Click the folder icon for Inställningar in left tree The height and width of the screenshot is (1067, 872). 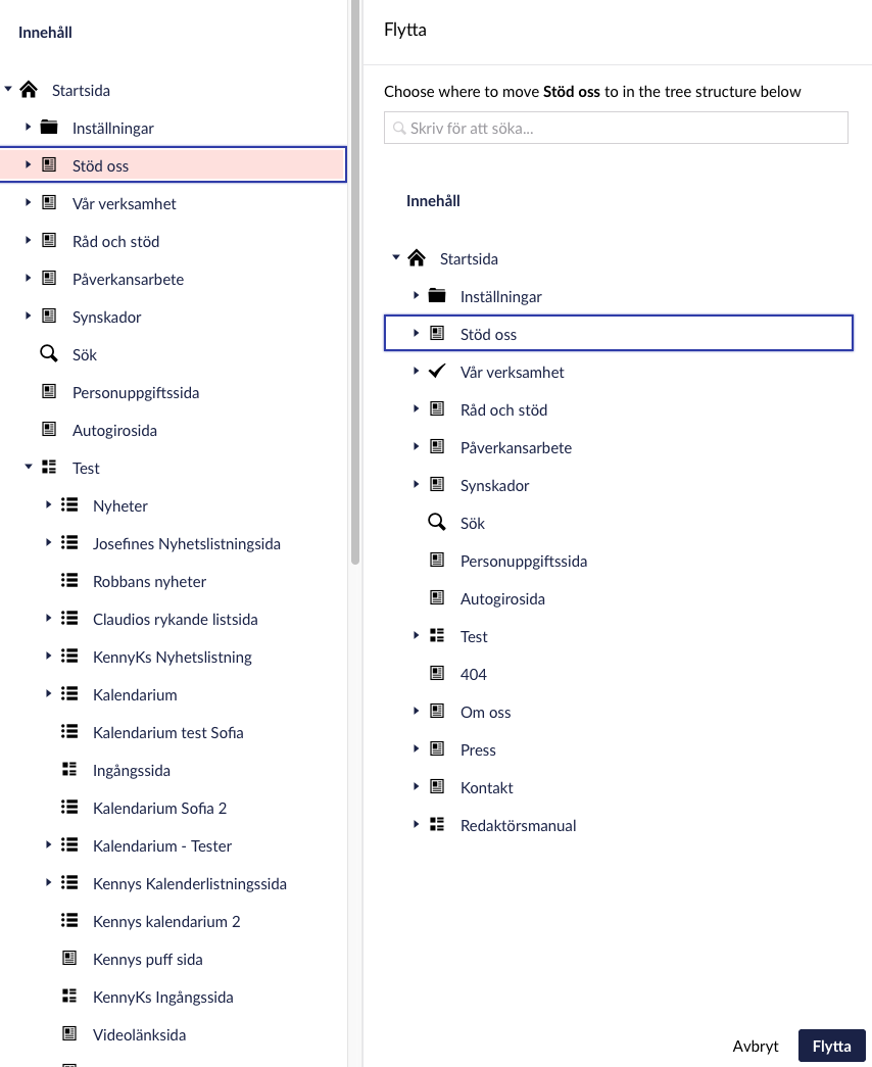coord(49,128)
